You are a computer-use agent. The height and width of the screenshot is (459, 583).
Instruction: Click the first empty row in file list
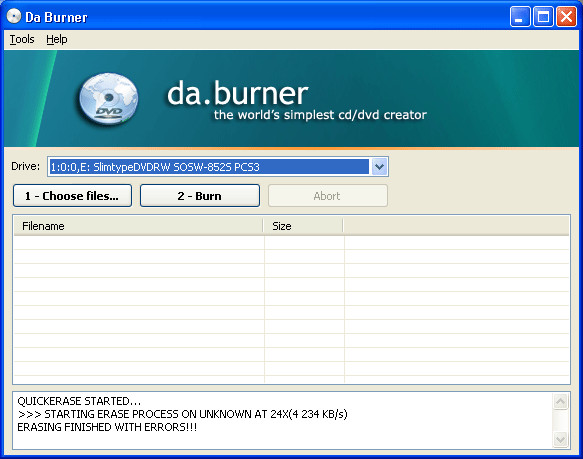pos(292,243)
